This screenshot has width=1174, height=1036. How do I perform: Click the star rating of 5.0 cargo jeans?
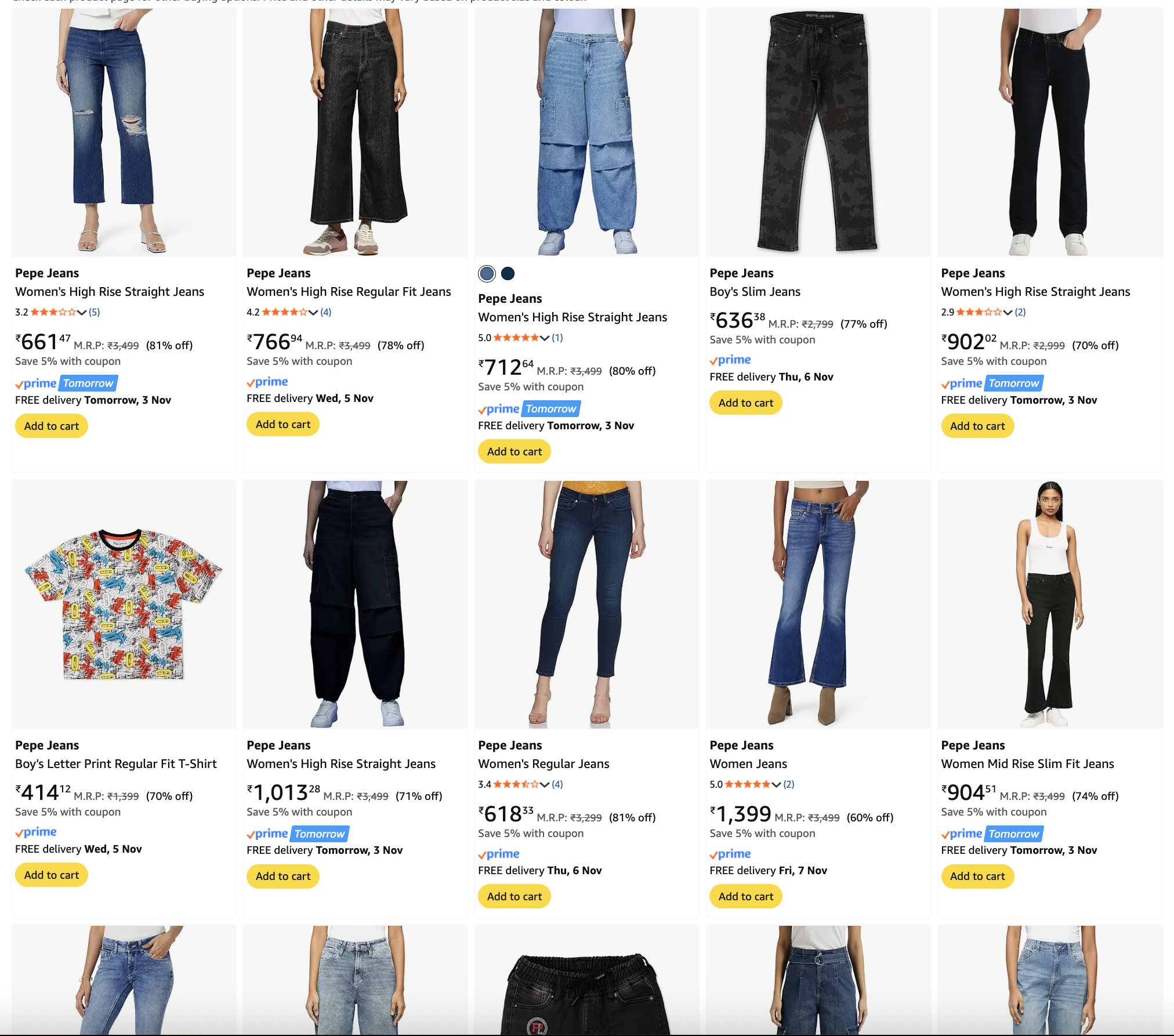[516, 338]
